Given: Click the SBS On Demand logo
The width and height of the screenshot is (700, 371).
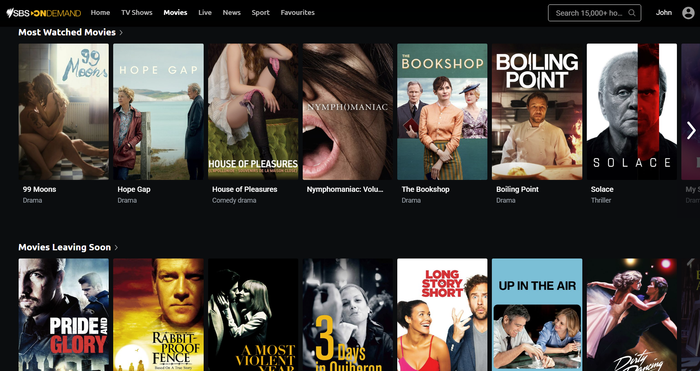Looking at the screenshot, I should pos(44,13).
